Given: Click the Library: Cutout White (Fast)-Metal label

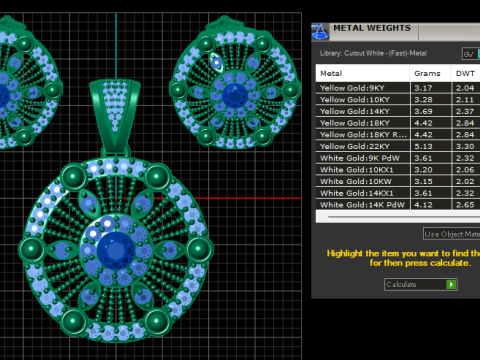Looking at the screenshot, I should [x=373, y=53].
